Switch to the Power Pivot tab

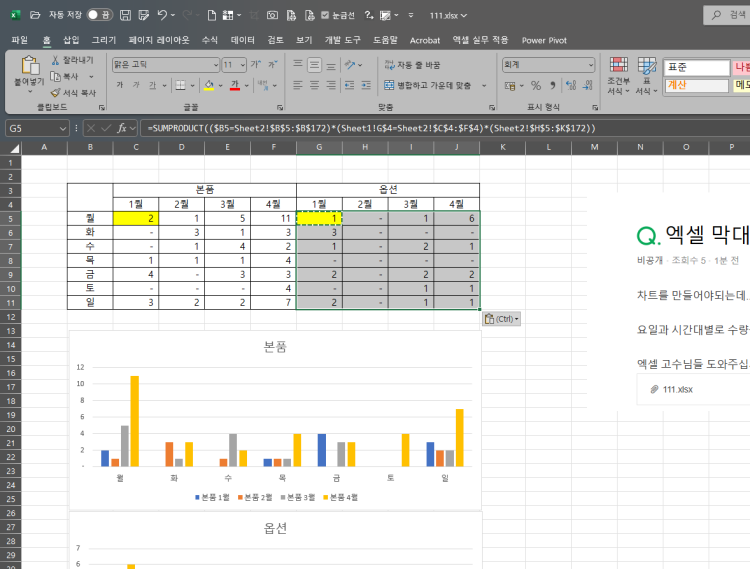(543, 40)
